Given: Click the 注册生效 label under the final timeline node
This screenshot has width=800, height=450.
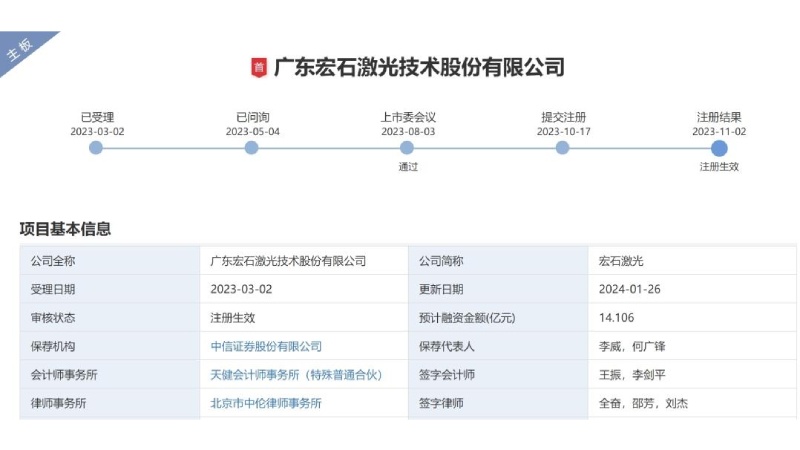Looking at the screenshot, I should coord(719,167).
